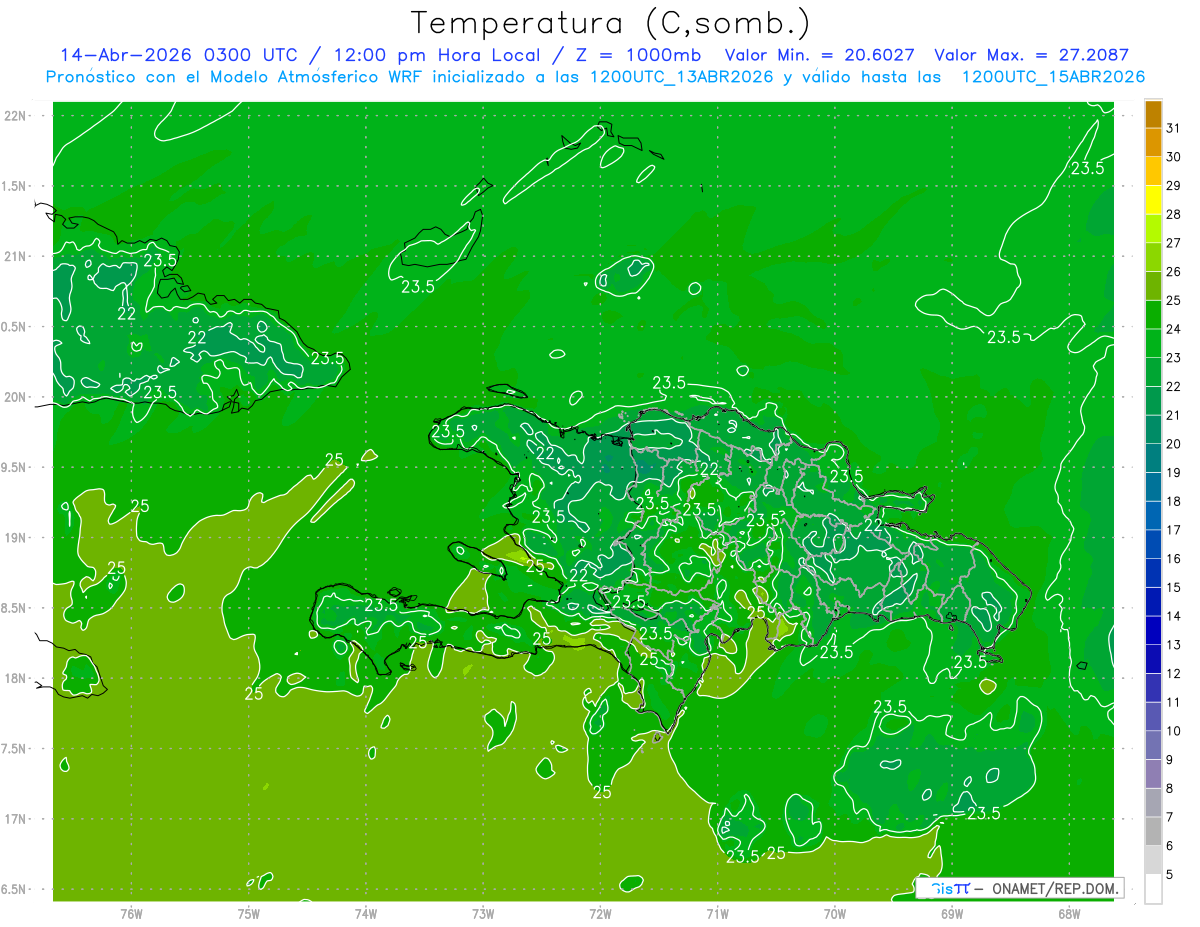This screenshot has height=927, width=1200.
Task: Select the Valor Min. = 20.6027 text
Action: pyautogui.click(x=819, y=55)
